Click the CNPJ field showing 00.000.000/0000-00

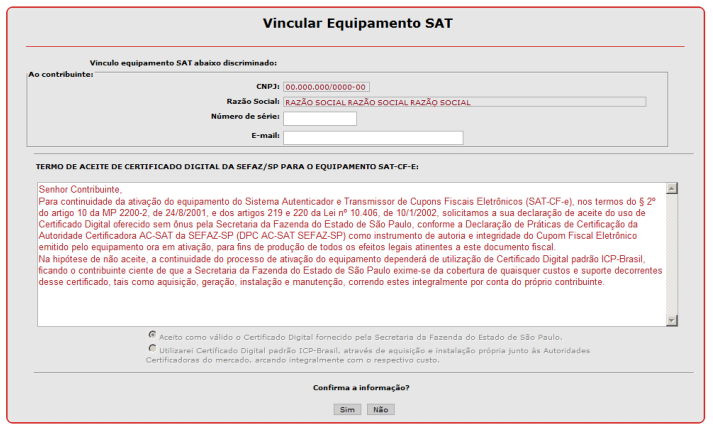326,87
